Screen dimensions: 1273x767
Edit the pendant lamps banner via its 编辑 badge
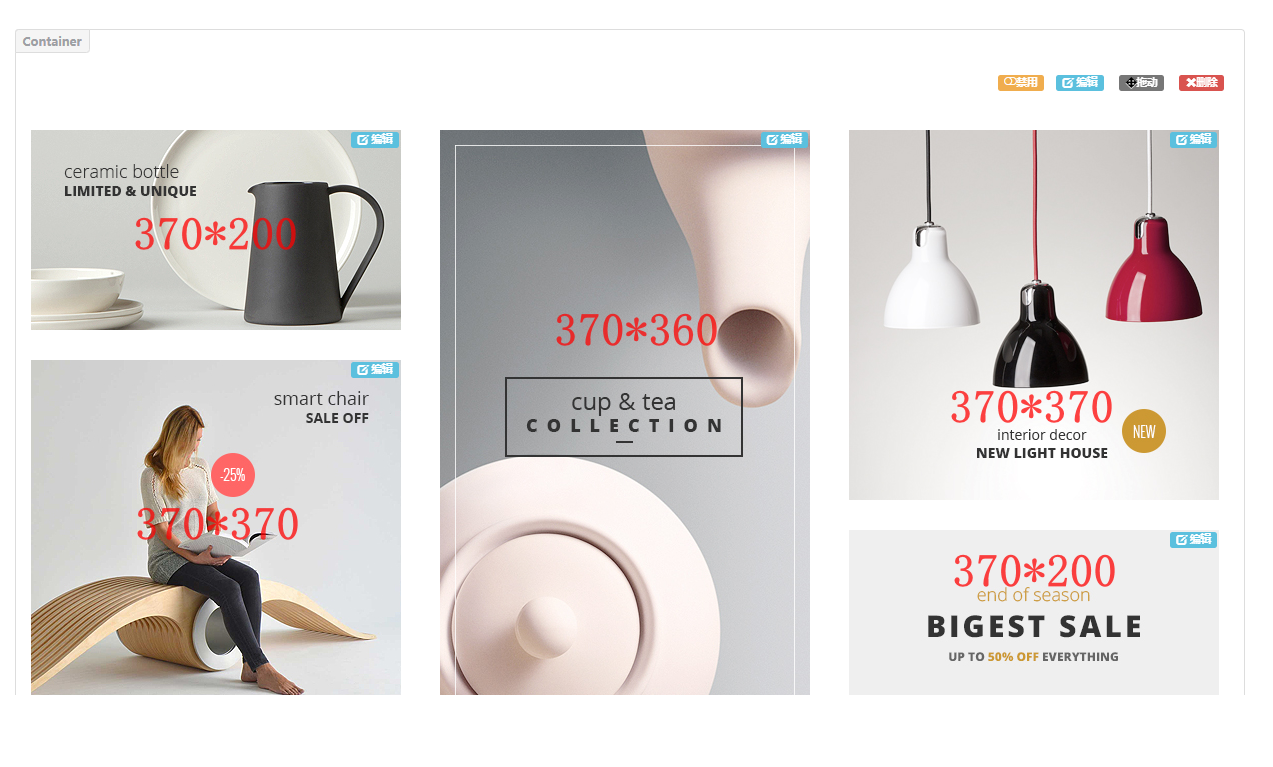coord(1193,140)
